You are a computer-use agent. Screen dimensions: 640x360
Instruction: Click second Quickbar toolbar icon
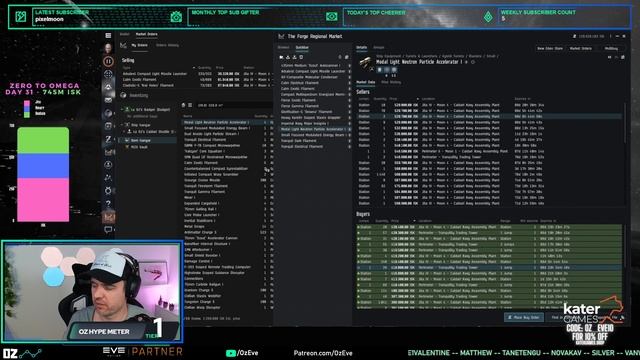pyautogui.click(x=288, y=57)
